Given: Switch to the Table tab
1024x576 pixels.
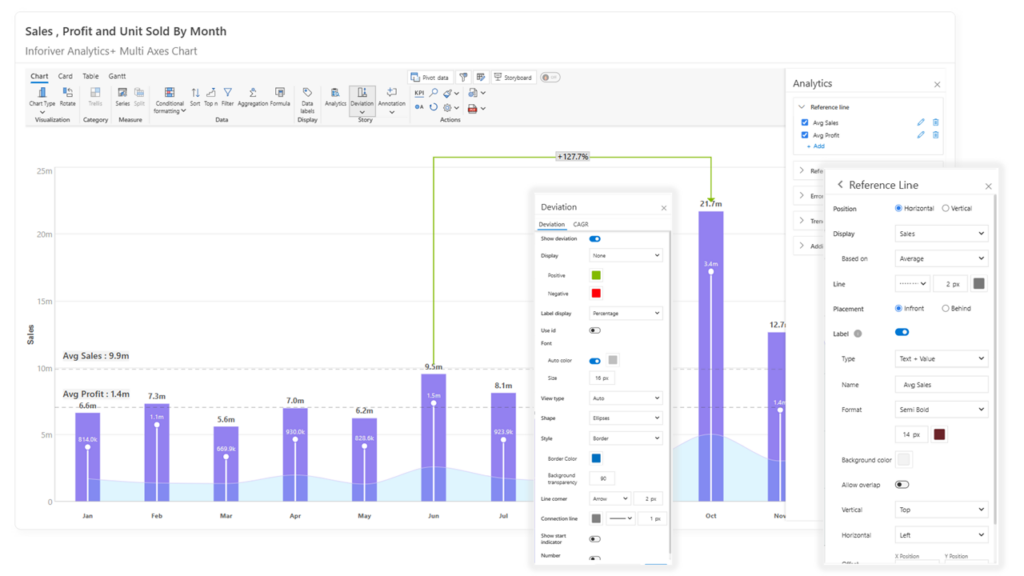Looking at the screenshot, I should coord(91,76).
